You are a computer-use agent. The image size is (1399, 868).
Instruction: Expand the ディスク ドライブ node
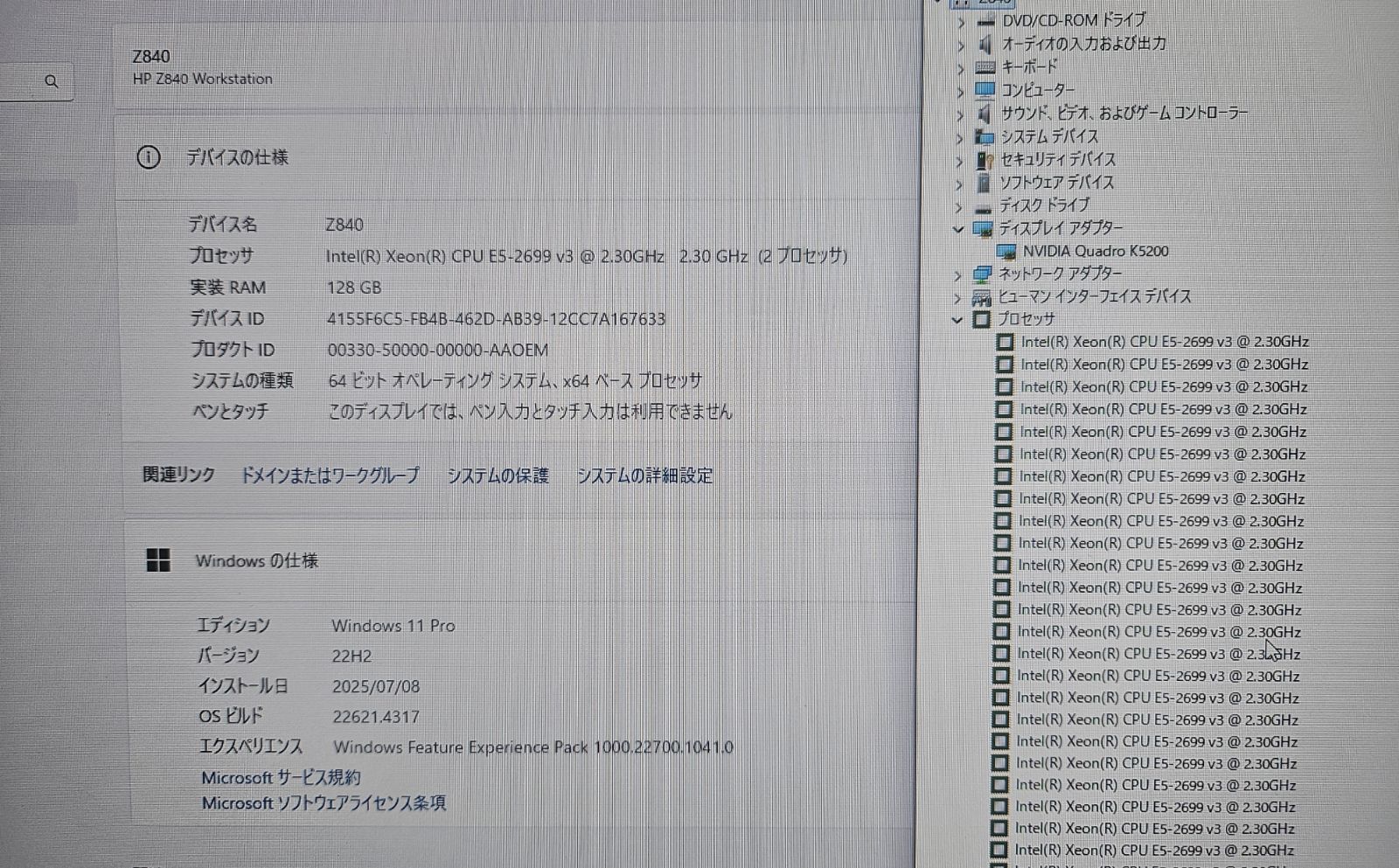[958, 207]
